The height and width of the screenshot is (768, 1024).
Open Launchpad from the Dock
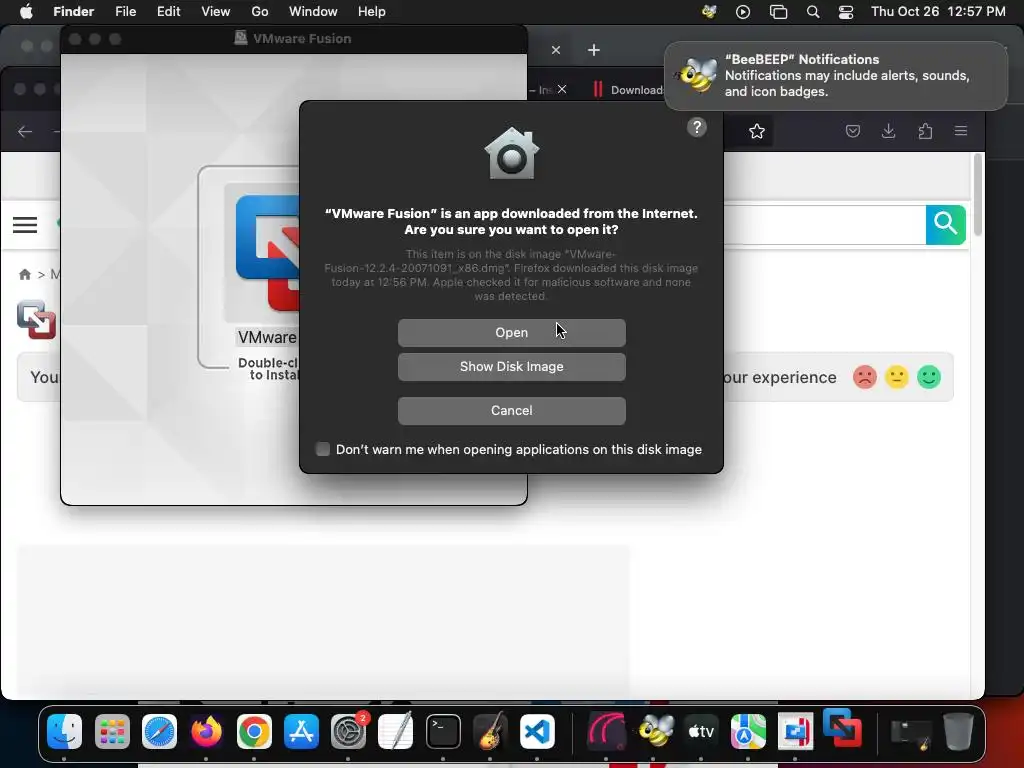[x=112, y=731]
